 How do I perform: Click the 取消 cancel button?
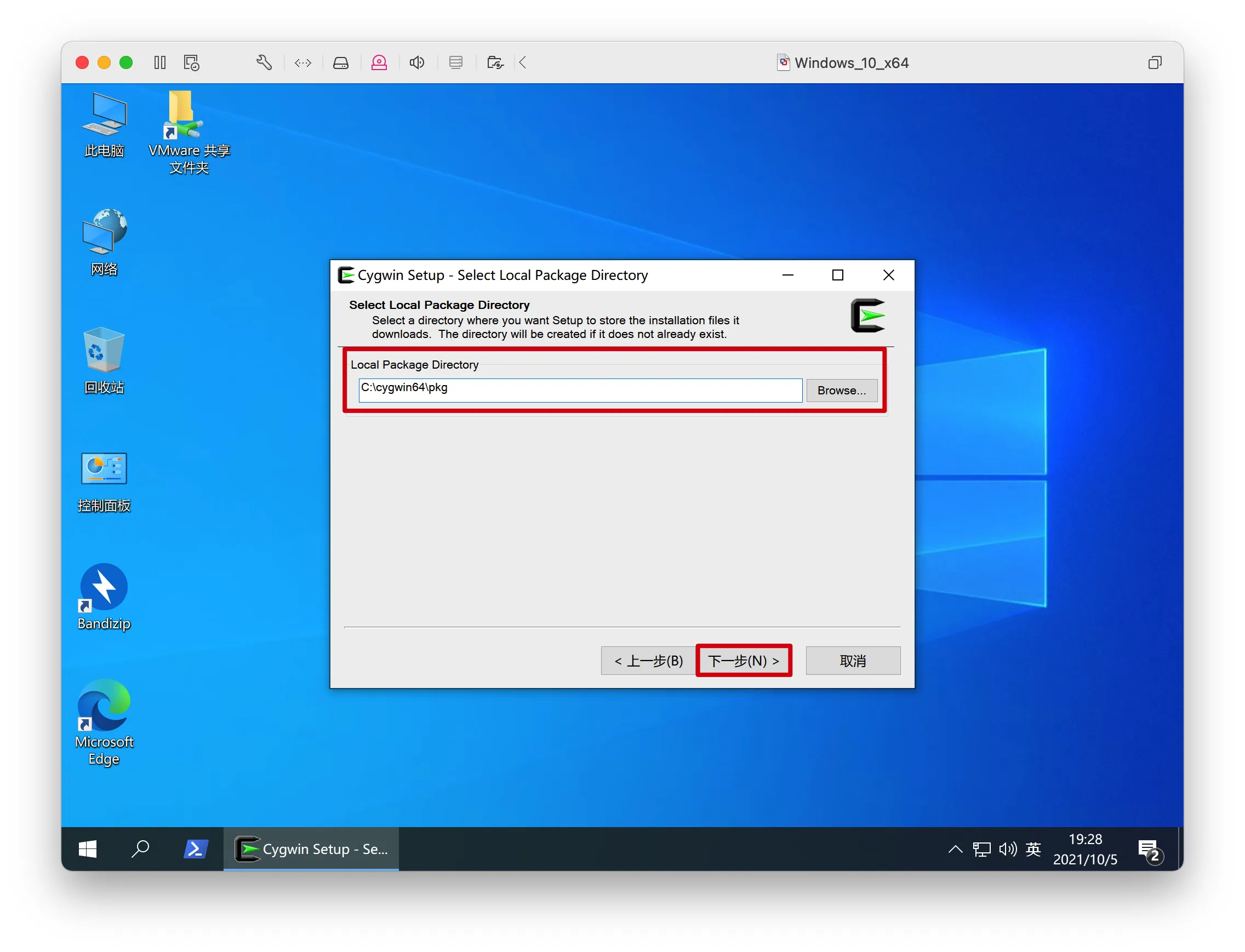[x=853, y=661]
